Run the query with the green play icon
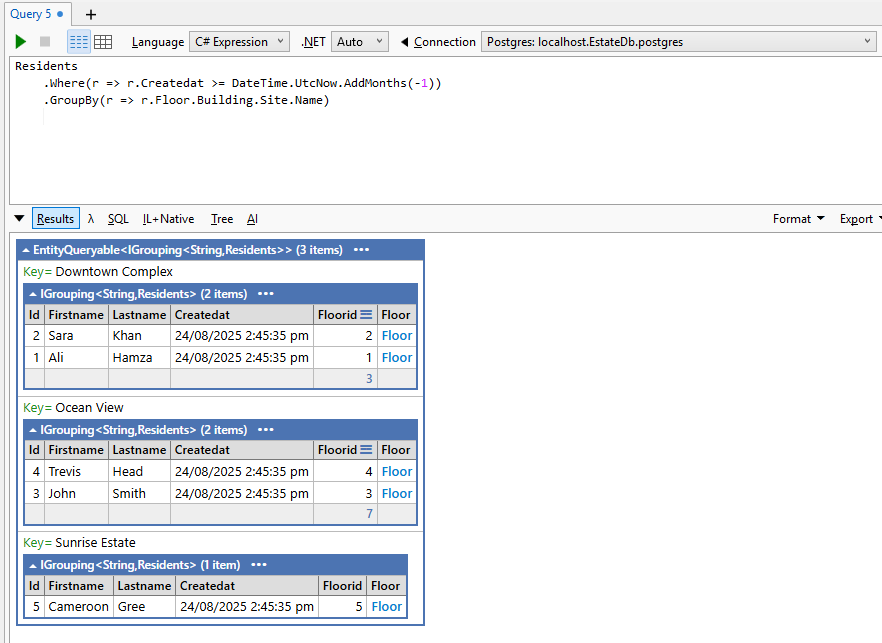Screen dimensions: 882x643 pos(20,41)
